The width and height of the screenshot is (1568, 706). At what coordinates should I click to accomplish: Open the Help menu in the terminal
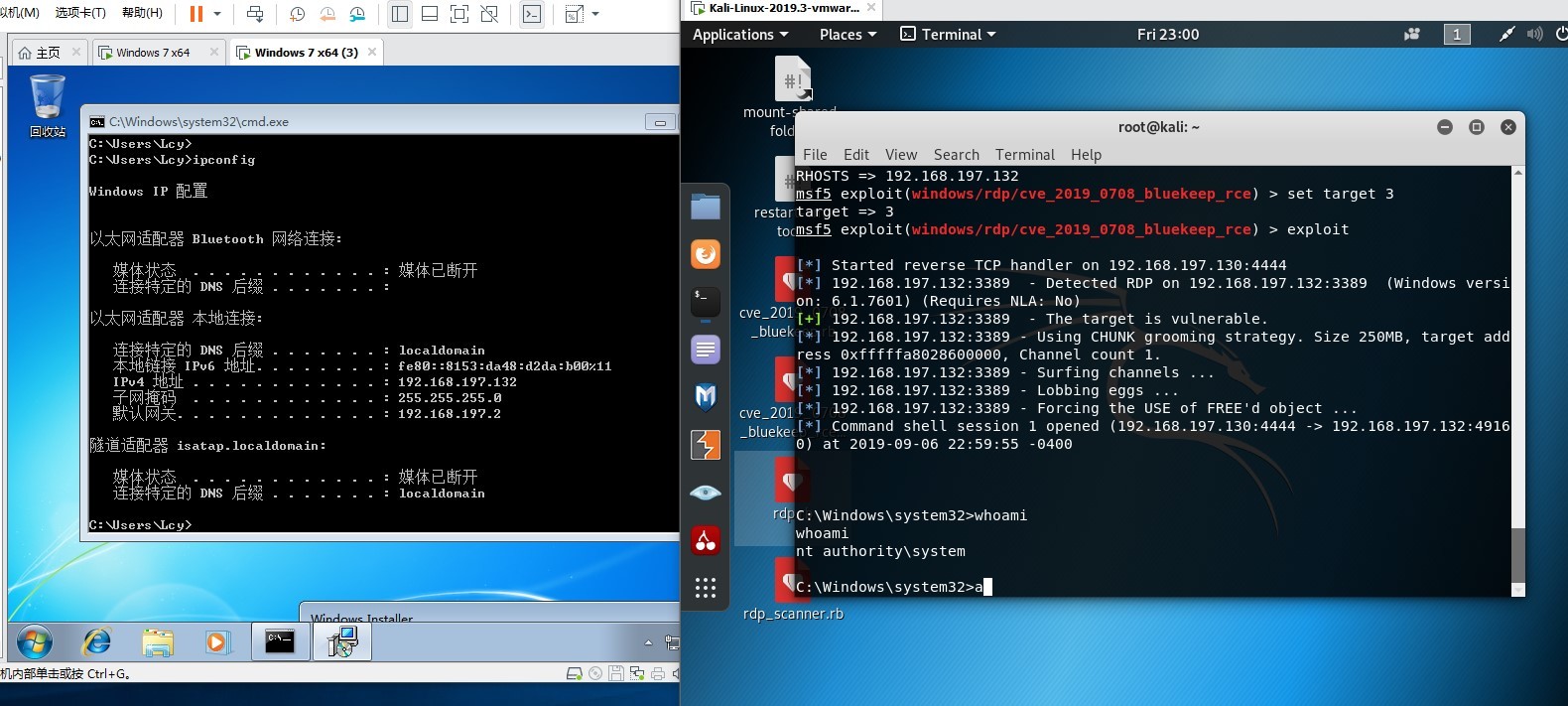point(1086,155)
